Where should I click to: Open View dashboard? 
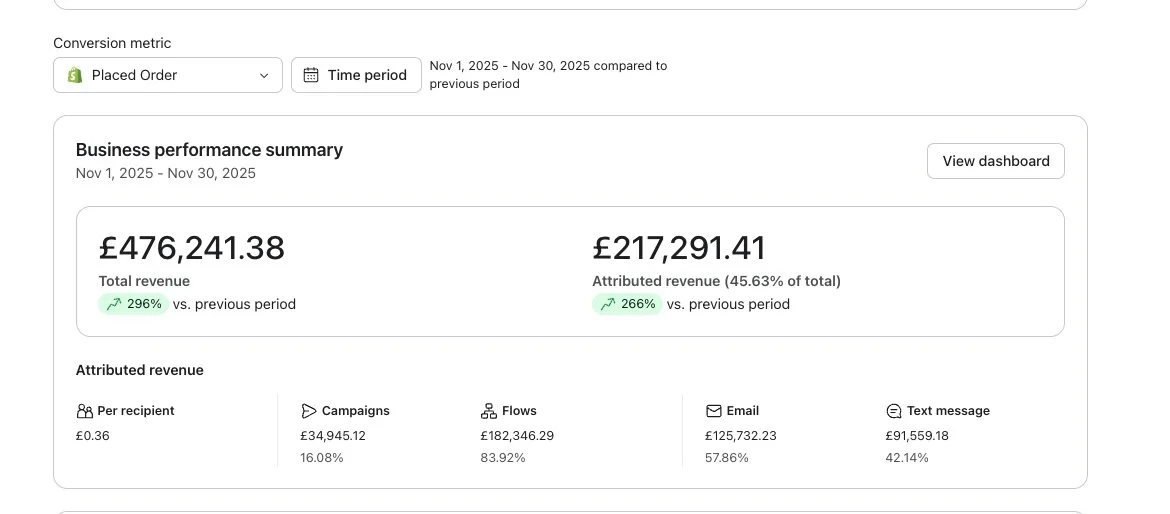click(x=995, y=161)
